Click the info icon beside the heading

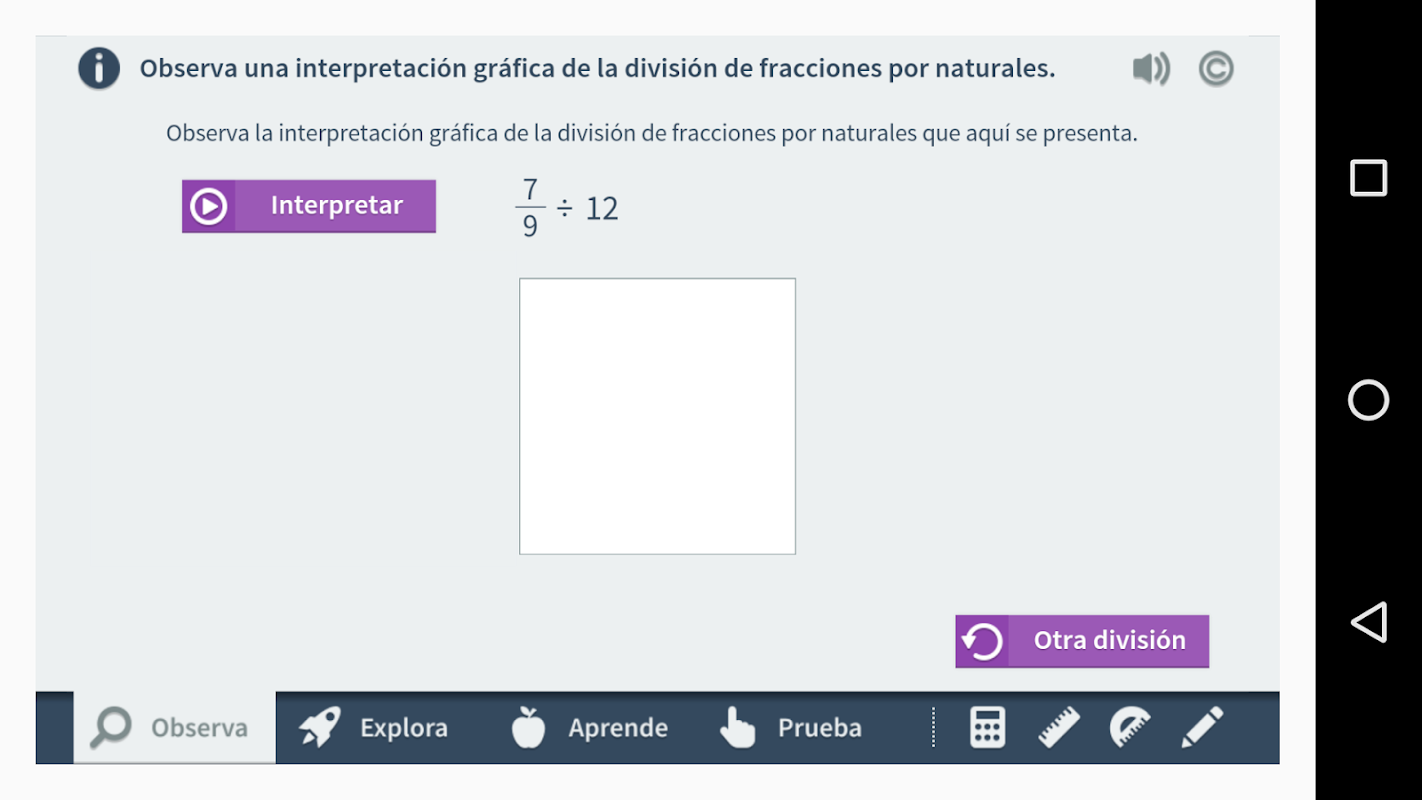click(99, 69)
